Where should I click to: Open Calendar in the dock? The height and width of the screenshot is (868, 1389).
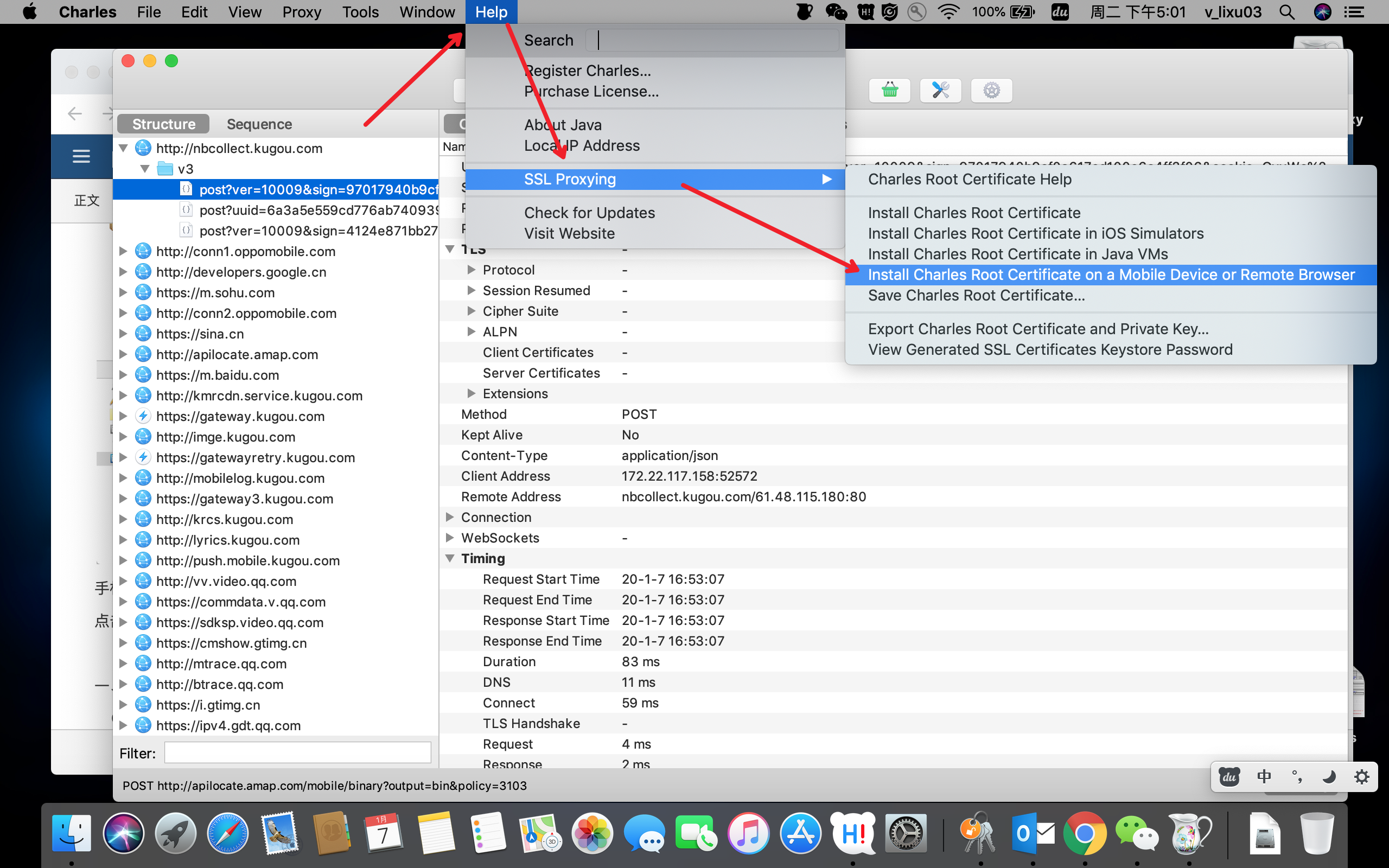point(384,832)
